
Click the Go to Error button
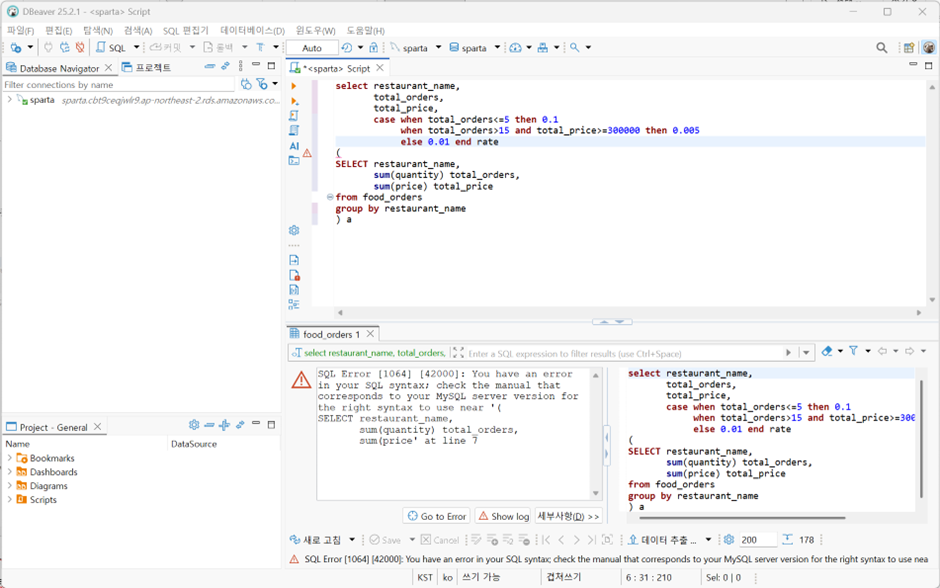(437, 516)
